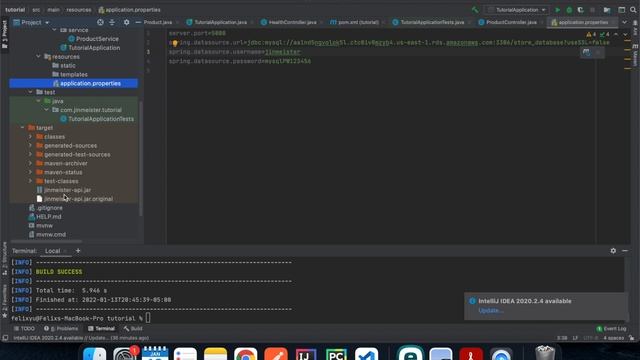Viewport: 640px width, 360px height.
Task: Open Project panel gear options
Action: coord(127,22)
